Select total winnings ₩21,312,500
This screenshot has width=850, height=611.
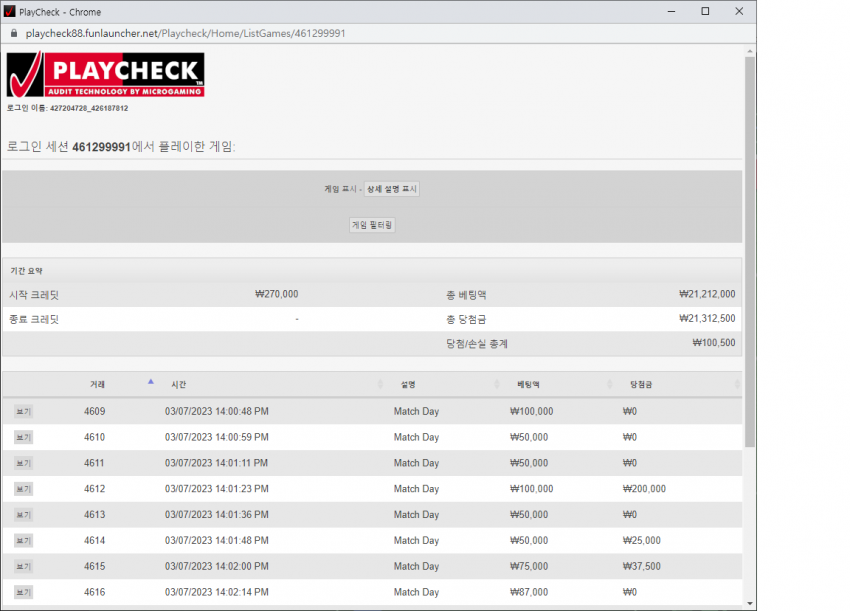click(707, 318)
